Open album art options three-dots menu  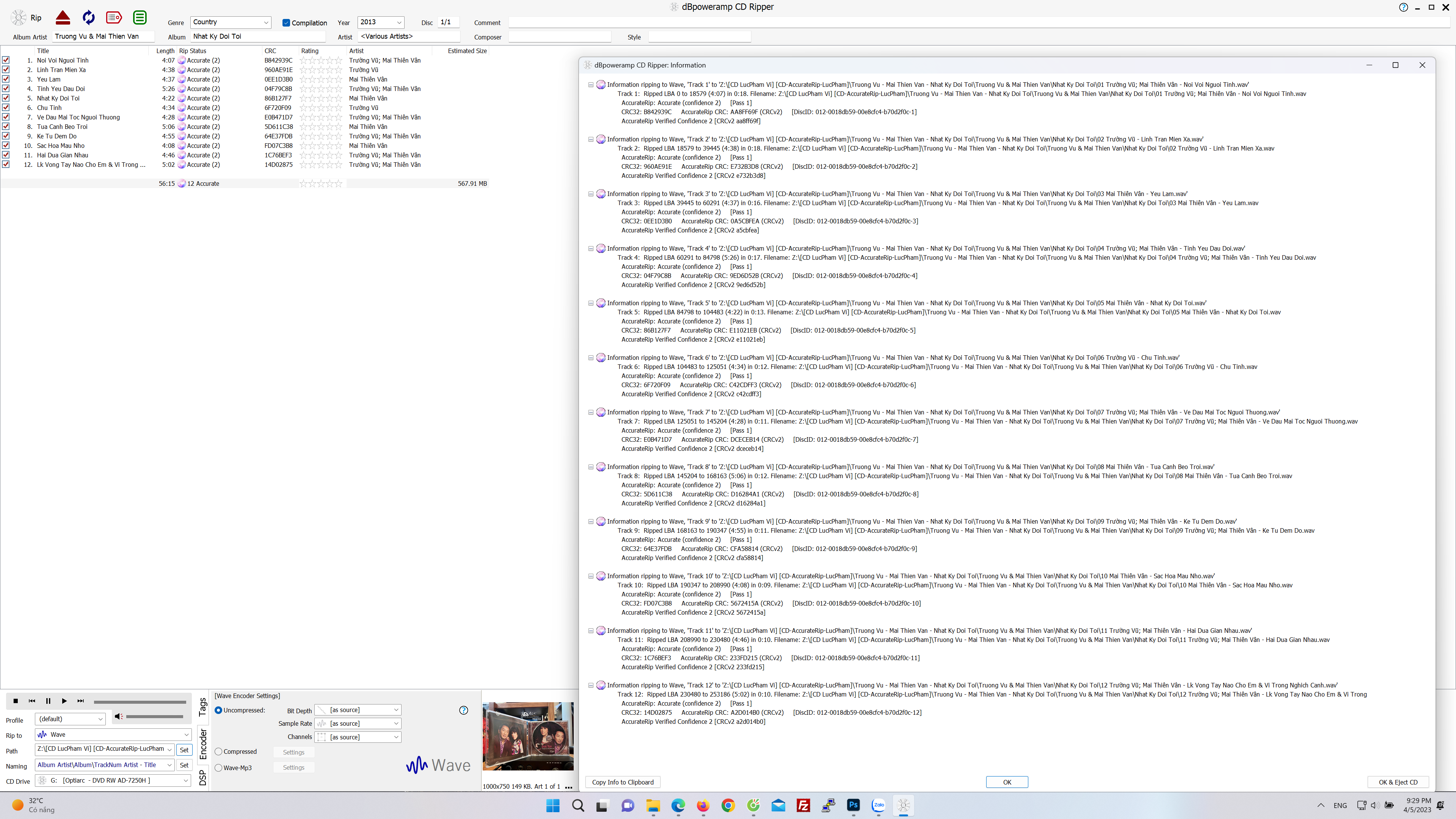(x=569, y=787)
